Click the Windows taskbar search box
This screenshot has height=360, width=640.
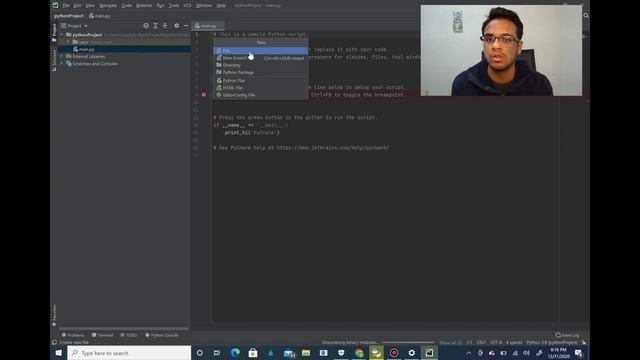[x=129, y=353]
